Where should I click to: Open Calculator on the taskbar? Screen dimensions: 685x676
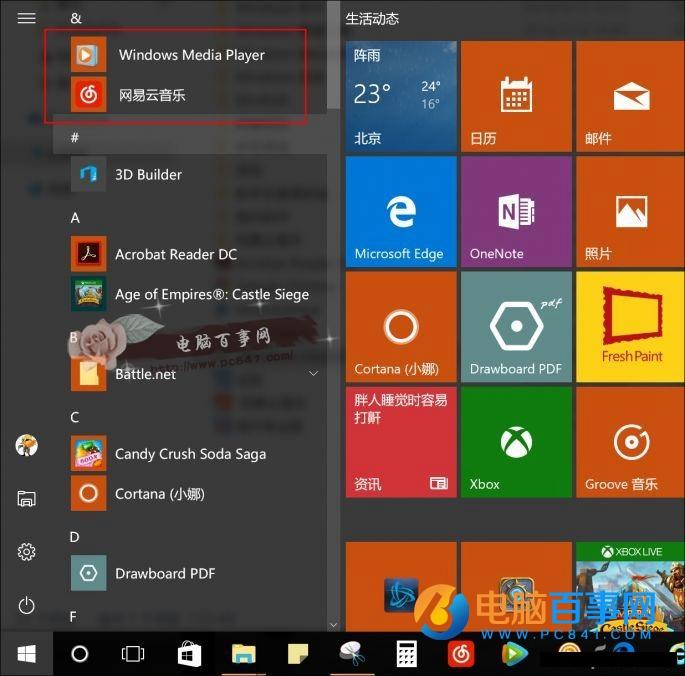click(x=406, y=654)
